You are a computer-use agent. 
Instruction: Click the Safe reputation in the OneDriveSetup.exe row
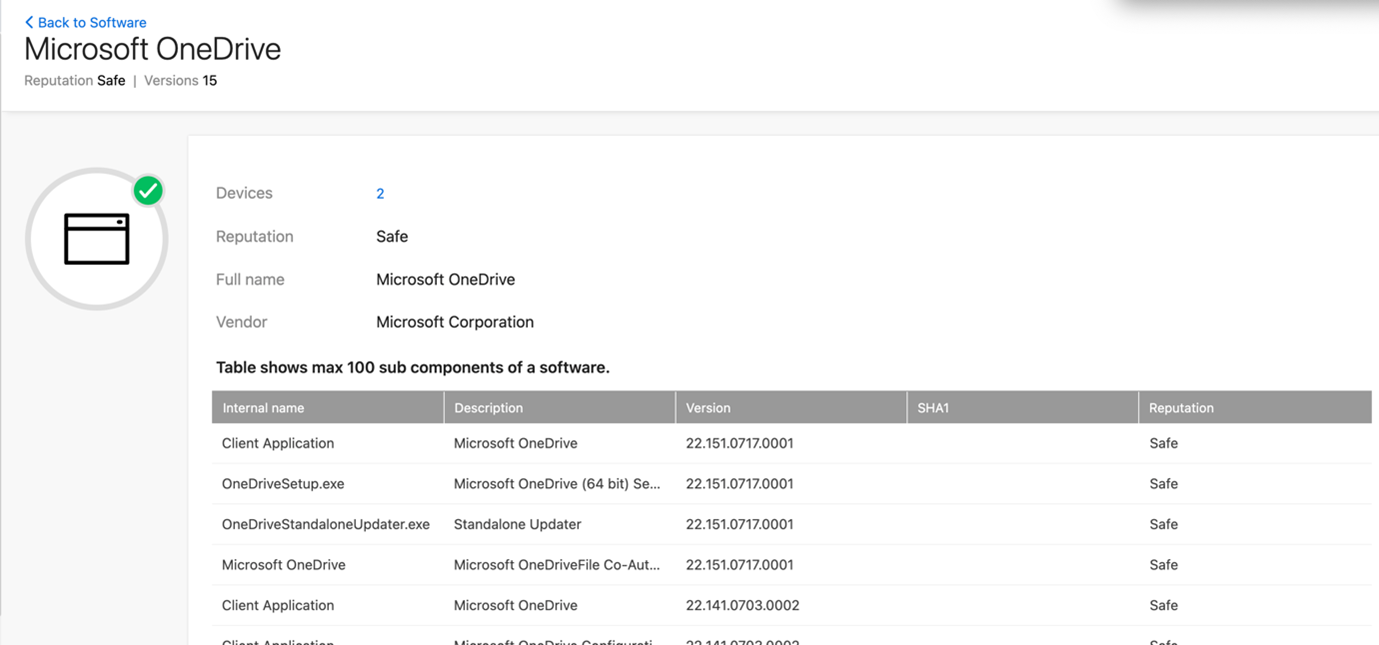click(1163, 484)
